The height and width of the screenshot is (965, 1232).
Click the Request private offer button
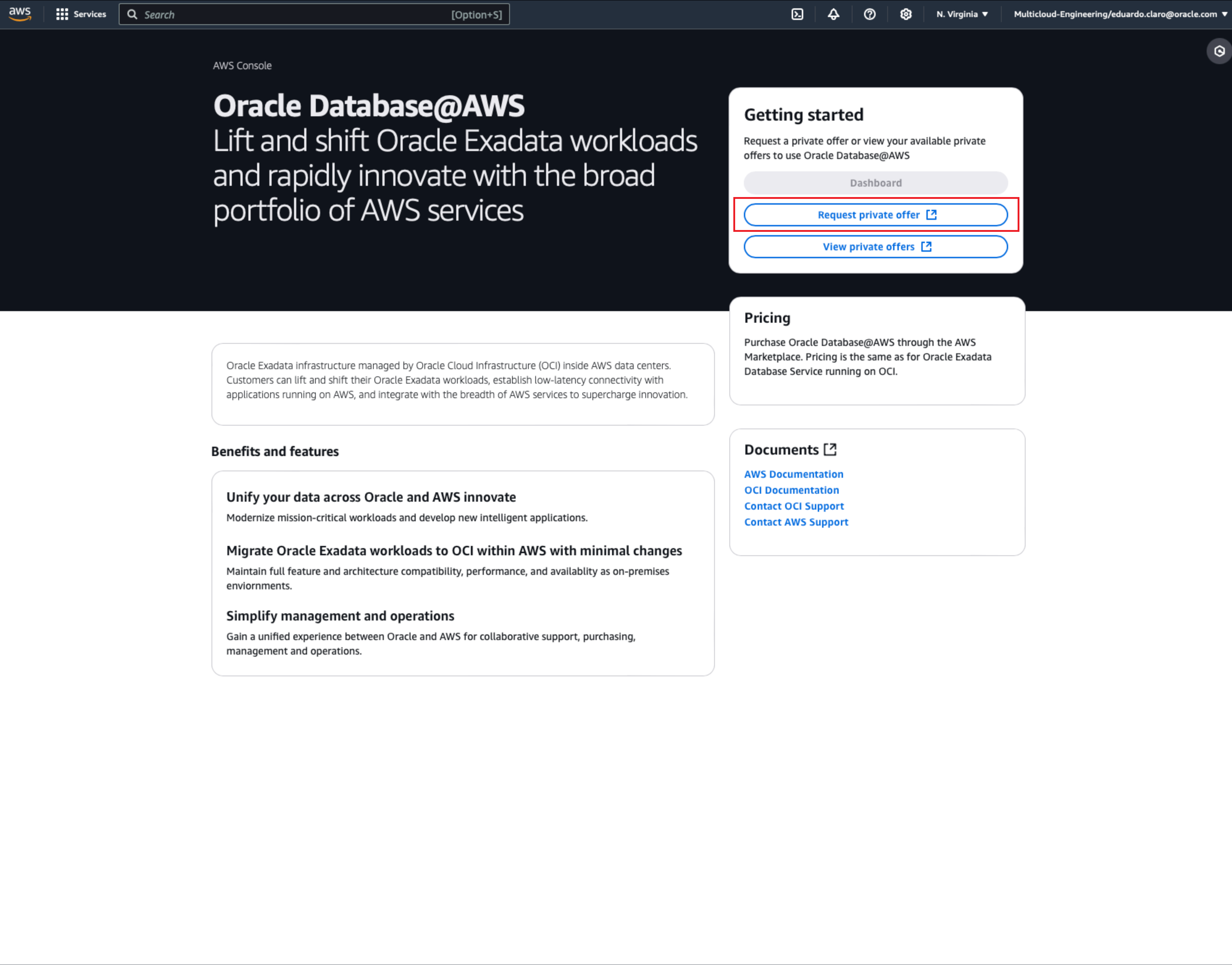pyautogui.click(x=875, y=215)
